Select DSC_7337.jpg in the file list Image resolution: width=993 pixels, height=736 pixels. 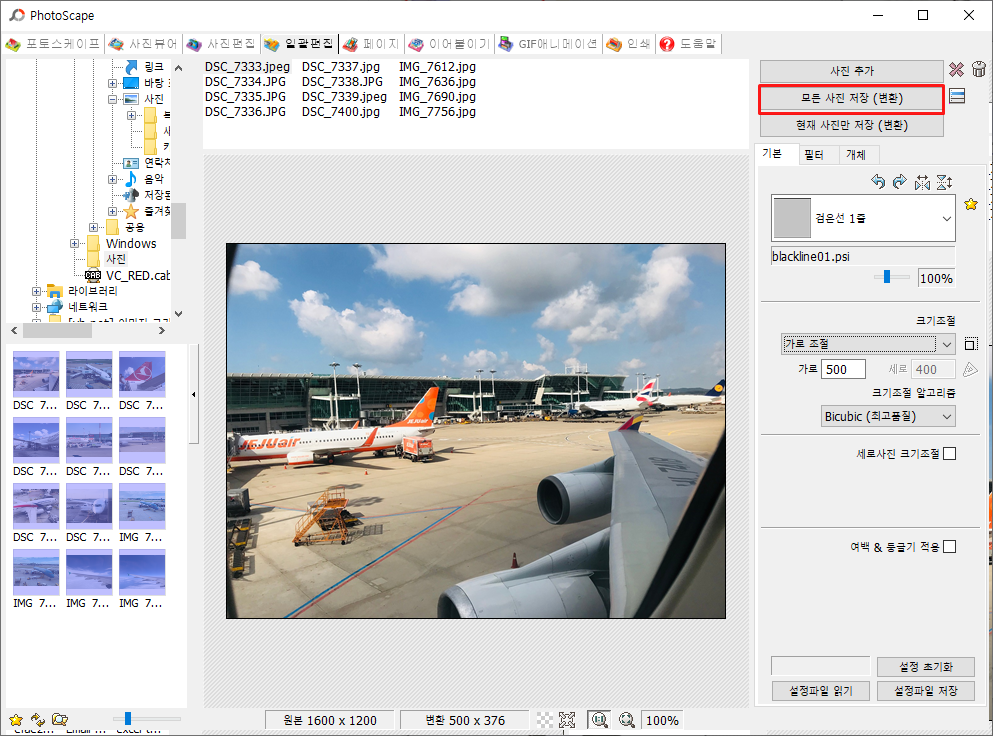(341, 67)
